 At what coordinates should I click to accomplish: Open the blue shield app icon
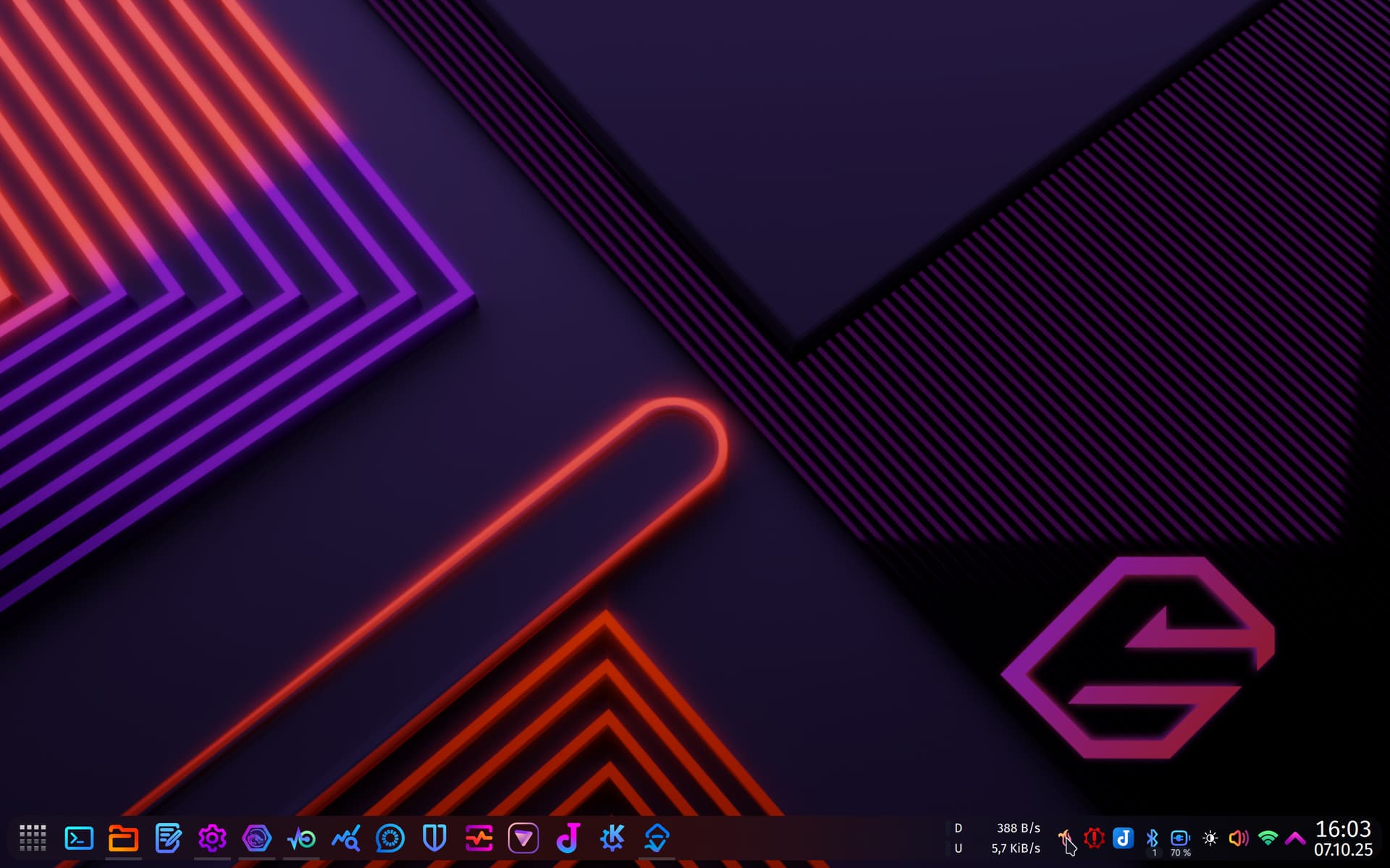(x=434, y=838)
